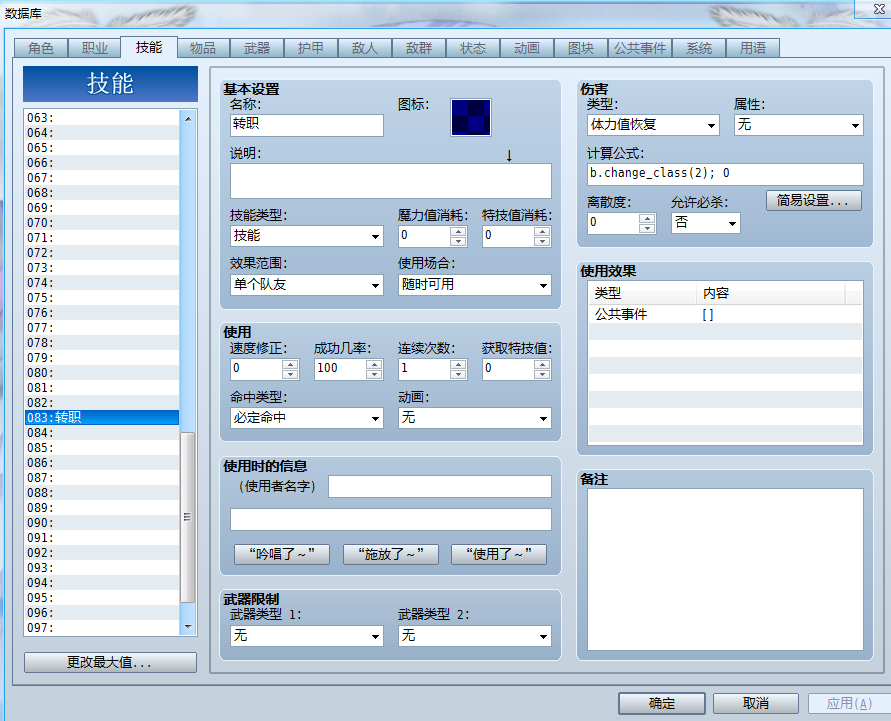Increase 特技值消耗 with the up arrow
Screen dimensions: 891x721
(x=542, y=231)
